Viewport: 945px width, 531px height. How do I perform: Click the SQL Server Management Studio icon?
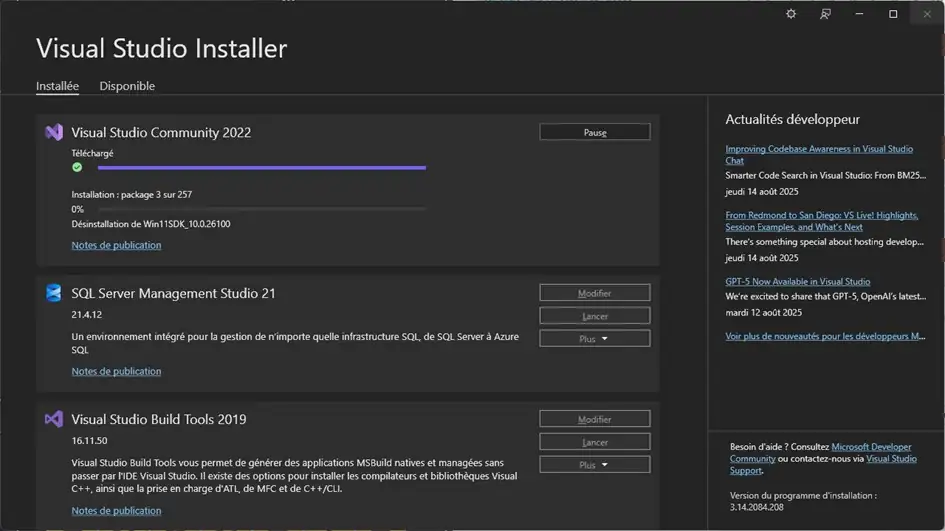click(54, 293)
